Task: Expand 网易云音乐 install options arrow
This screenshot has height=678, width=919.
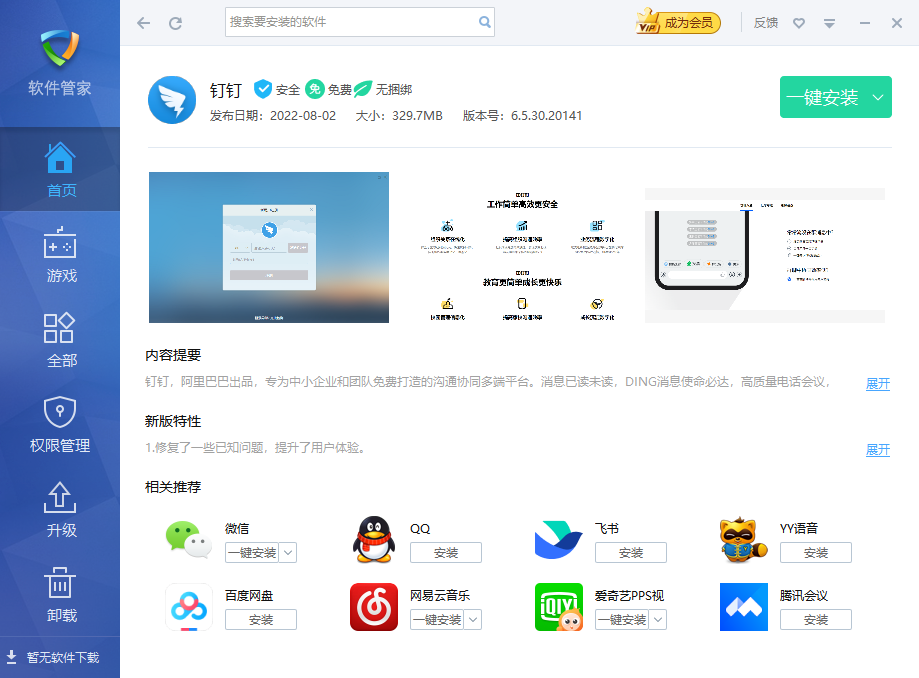Action: pos(473,619)
